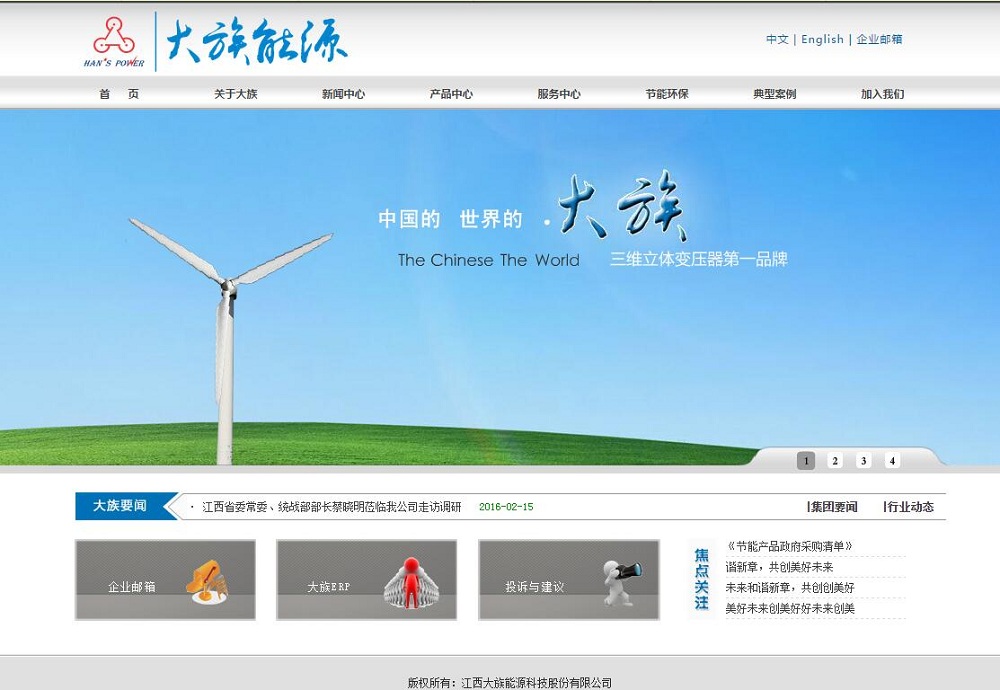
Task: Select banner slide 3 indicator
Action: [x=864, y=460]
